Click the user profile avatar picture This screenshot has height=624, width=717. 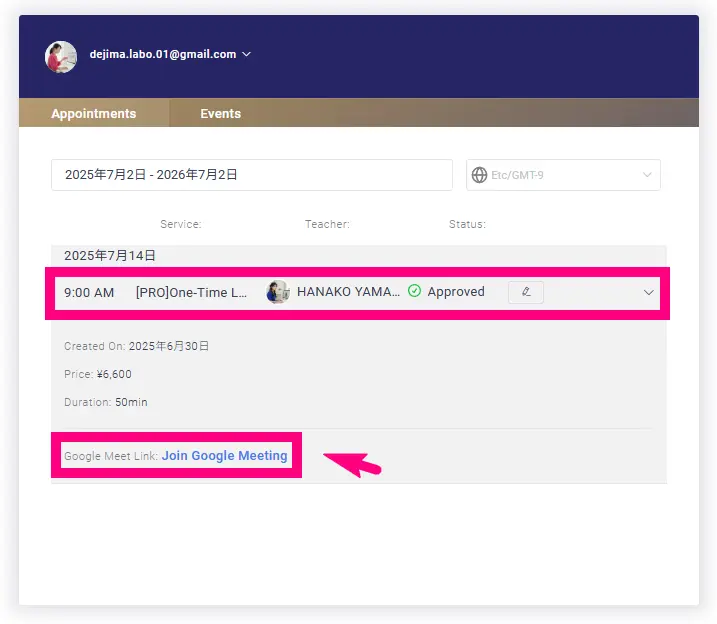click(x=61, y=57)
